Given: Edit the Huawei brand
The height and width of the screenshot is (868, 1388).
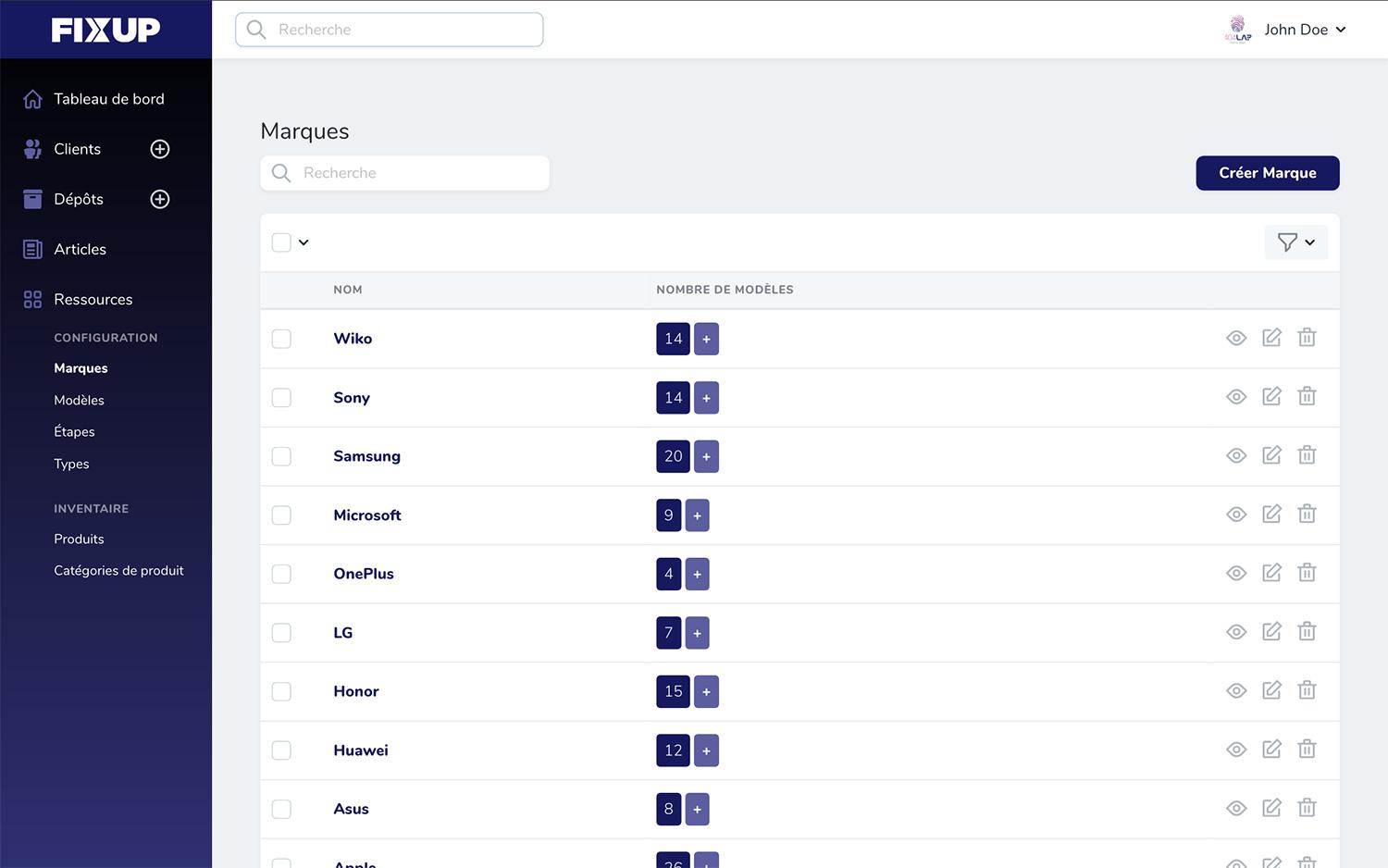Looking at the screenshot, I should (1271, 750).
